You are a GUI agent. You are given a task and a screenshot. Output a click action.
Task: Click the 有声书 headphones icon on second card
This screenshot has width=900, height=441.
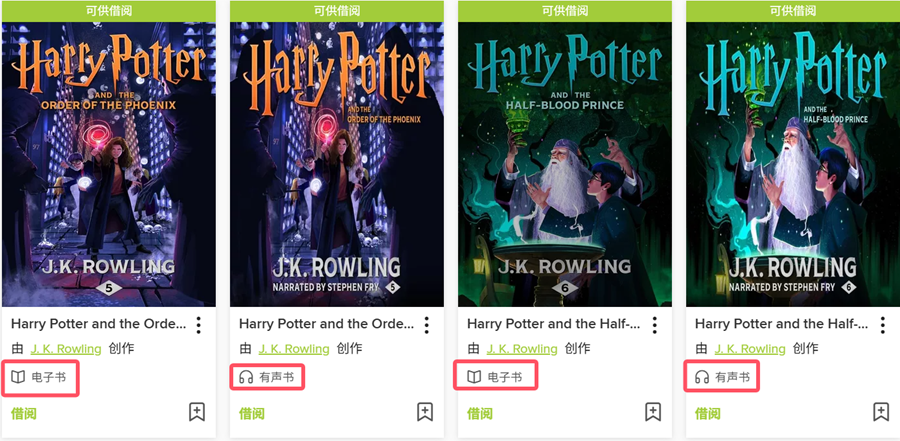tap(246, 377)
